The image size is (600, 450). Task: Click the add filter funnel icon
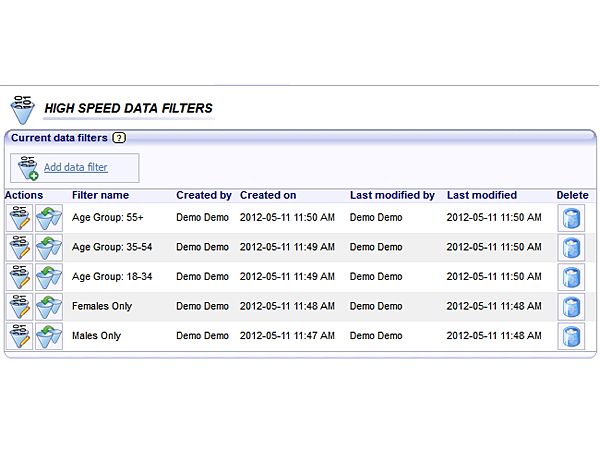click(x=27, y=167)
